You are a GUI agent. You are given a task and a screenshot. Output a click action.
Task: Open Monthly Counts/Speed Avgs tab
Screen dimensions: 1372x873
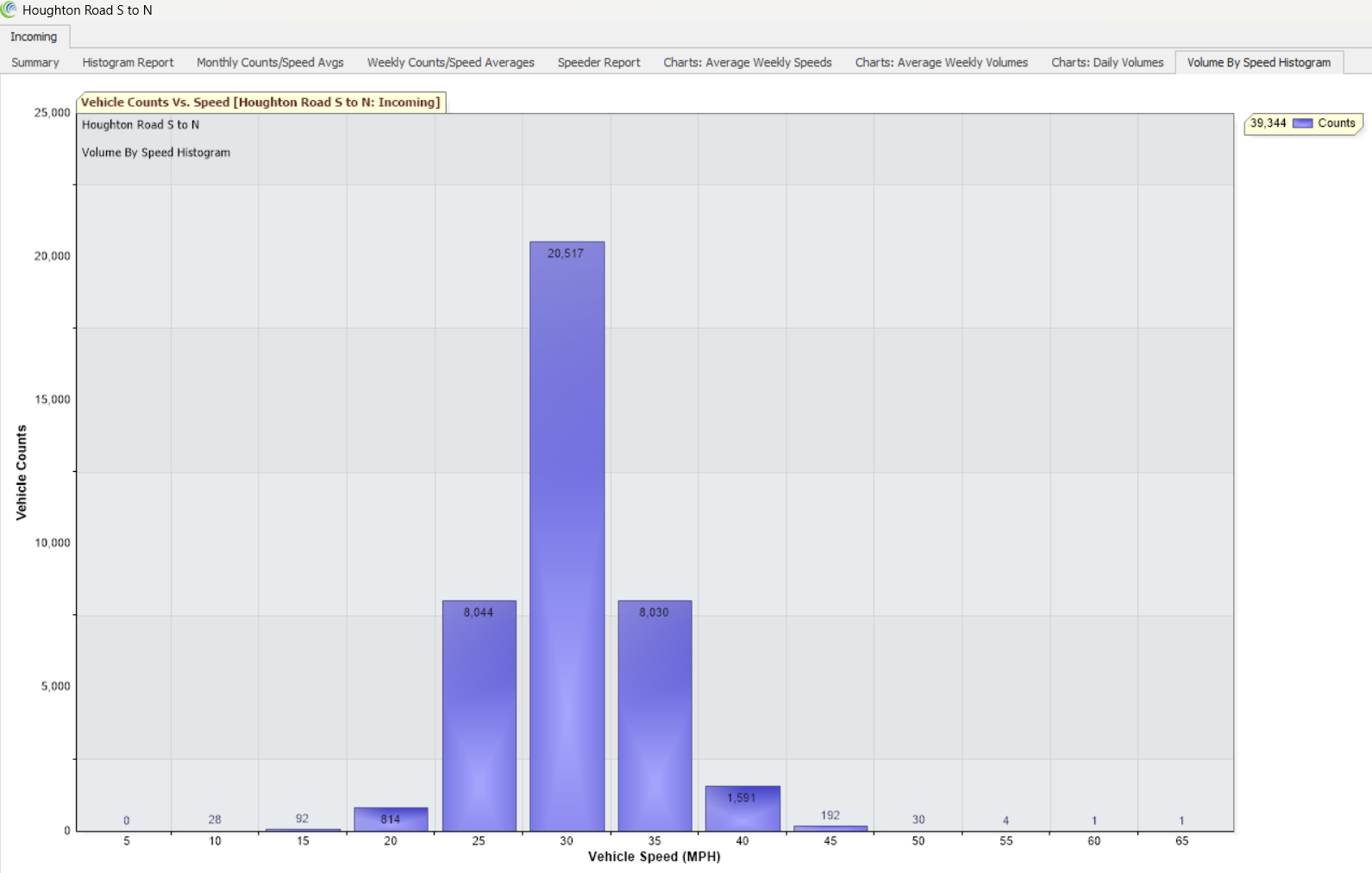270,63
